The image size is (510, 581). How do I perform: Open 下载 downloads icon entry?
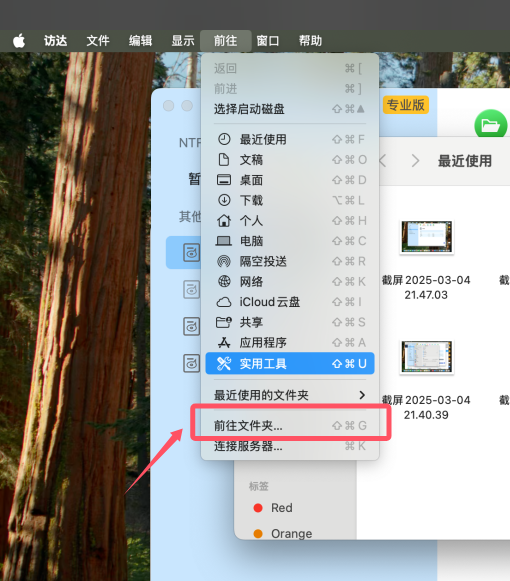pyautogui.click(x=290, y=200)
